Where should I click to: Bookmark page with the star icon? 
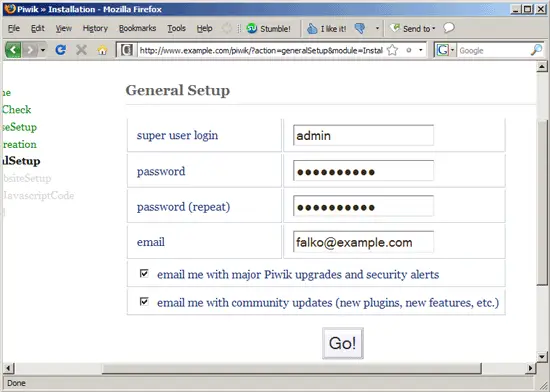coord(392,50)
